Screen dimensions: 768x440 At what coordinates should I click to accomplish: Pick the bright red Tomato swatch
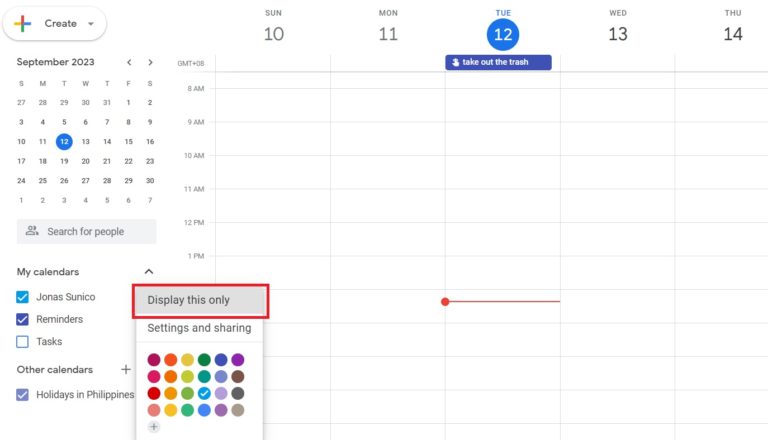(x=154, y=393)
